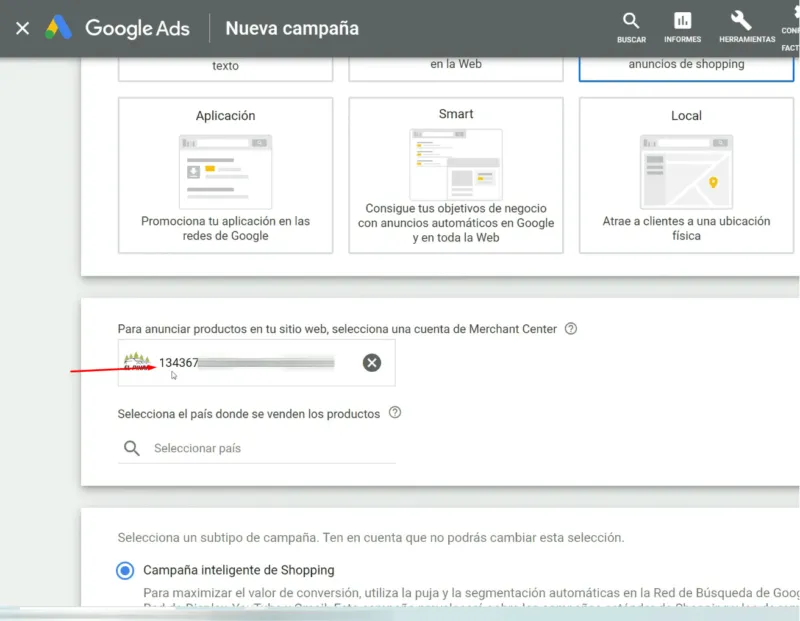The height and width of the screenshot is (621, 800).
Task: Click the magnifier icon in country field
Action: coord(132,448)
